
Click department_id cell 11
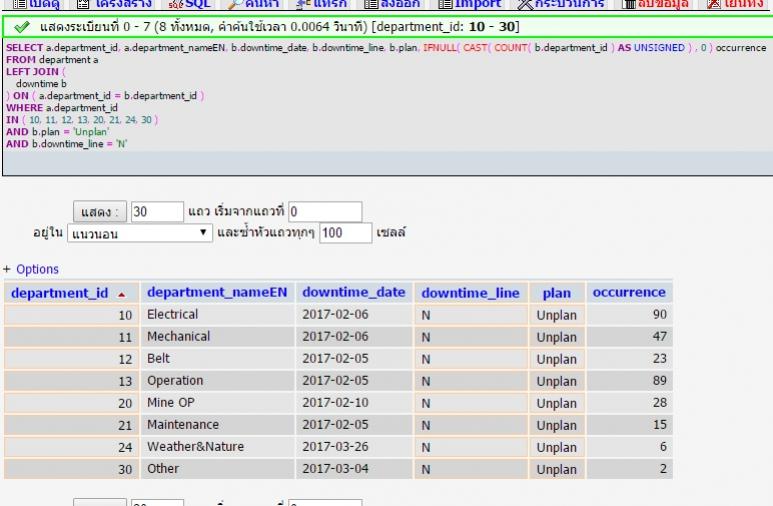[71, 337]
